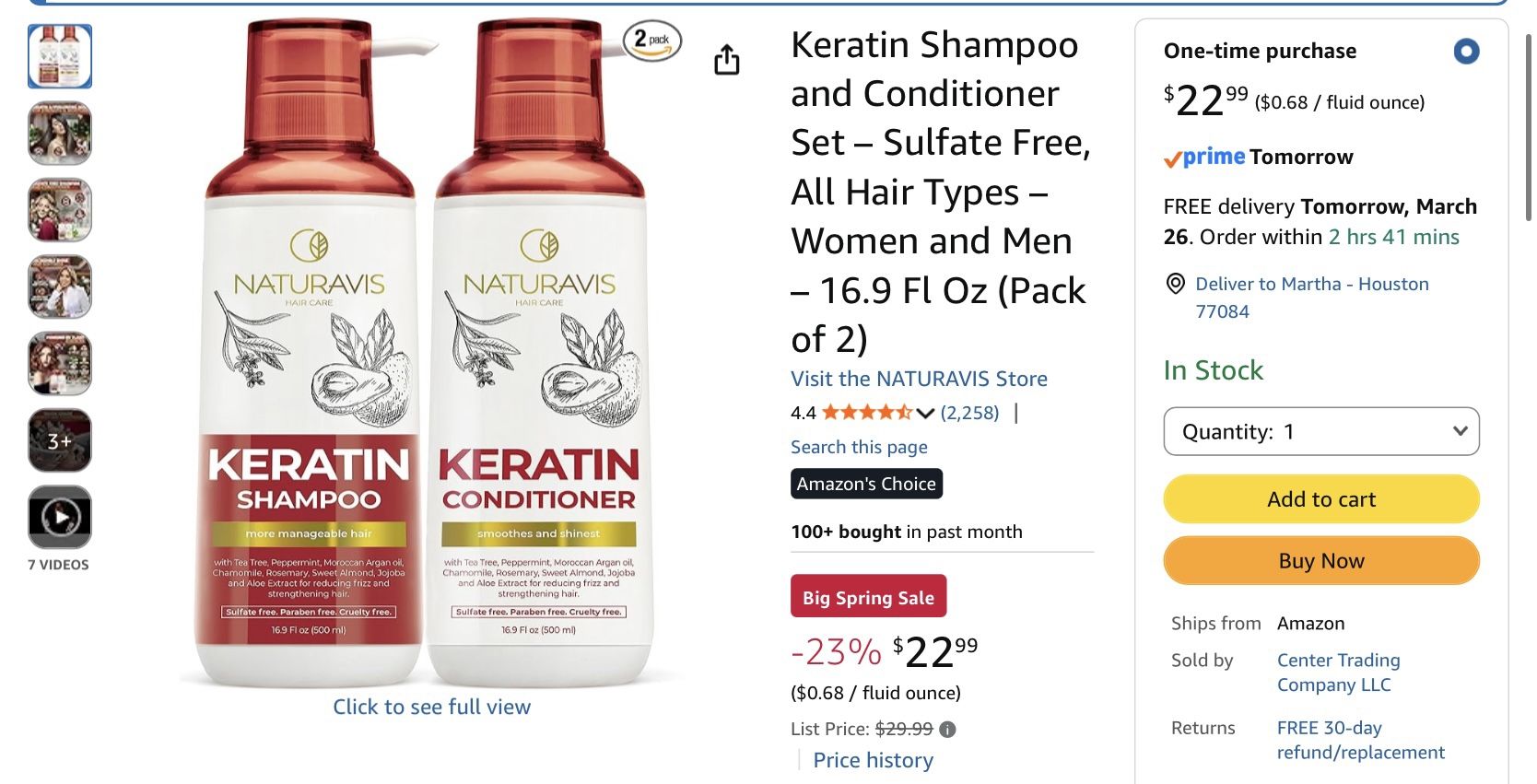Select the first product thumbnail

tap(60, 56)
